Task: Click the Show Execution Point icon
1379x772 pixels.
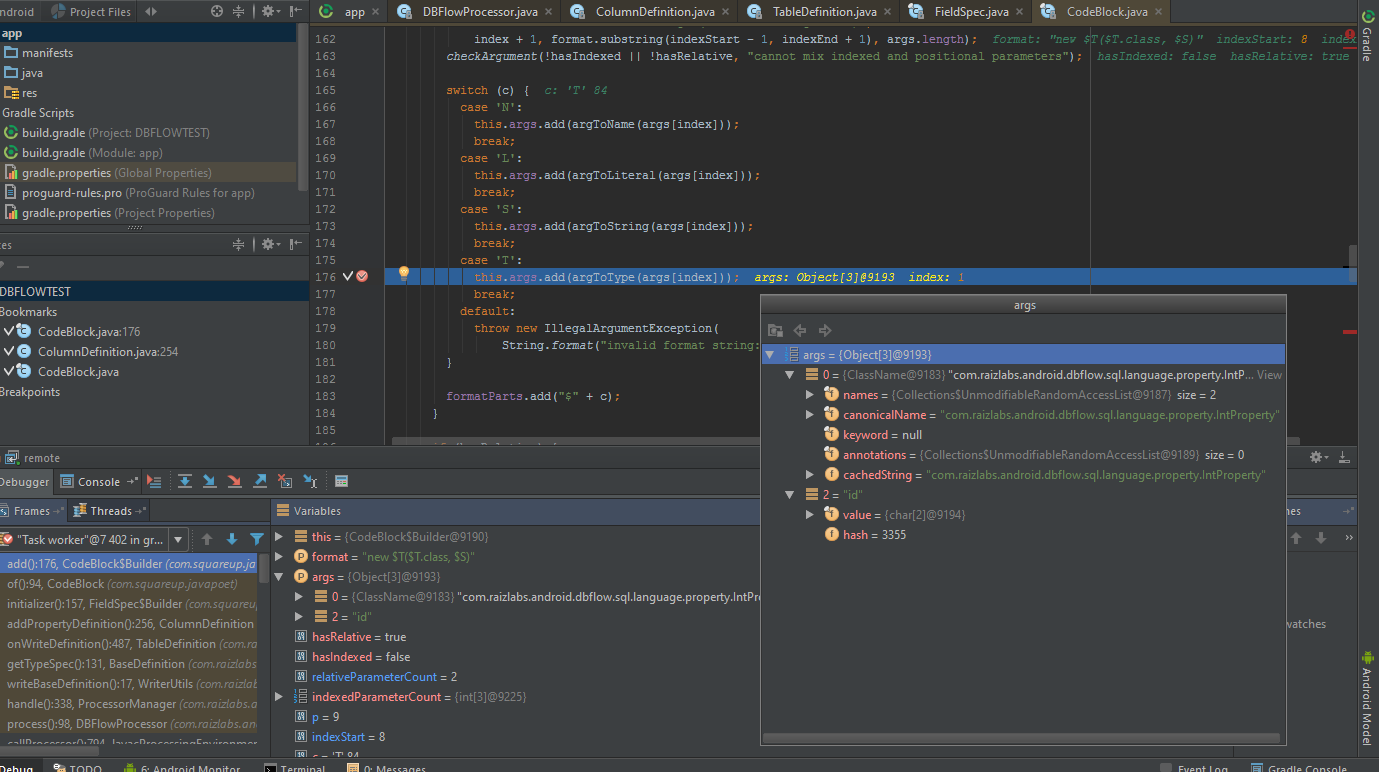Action: click(154, 481)
